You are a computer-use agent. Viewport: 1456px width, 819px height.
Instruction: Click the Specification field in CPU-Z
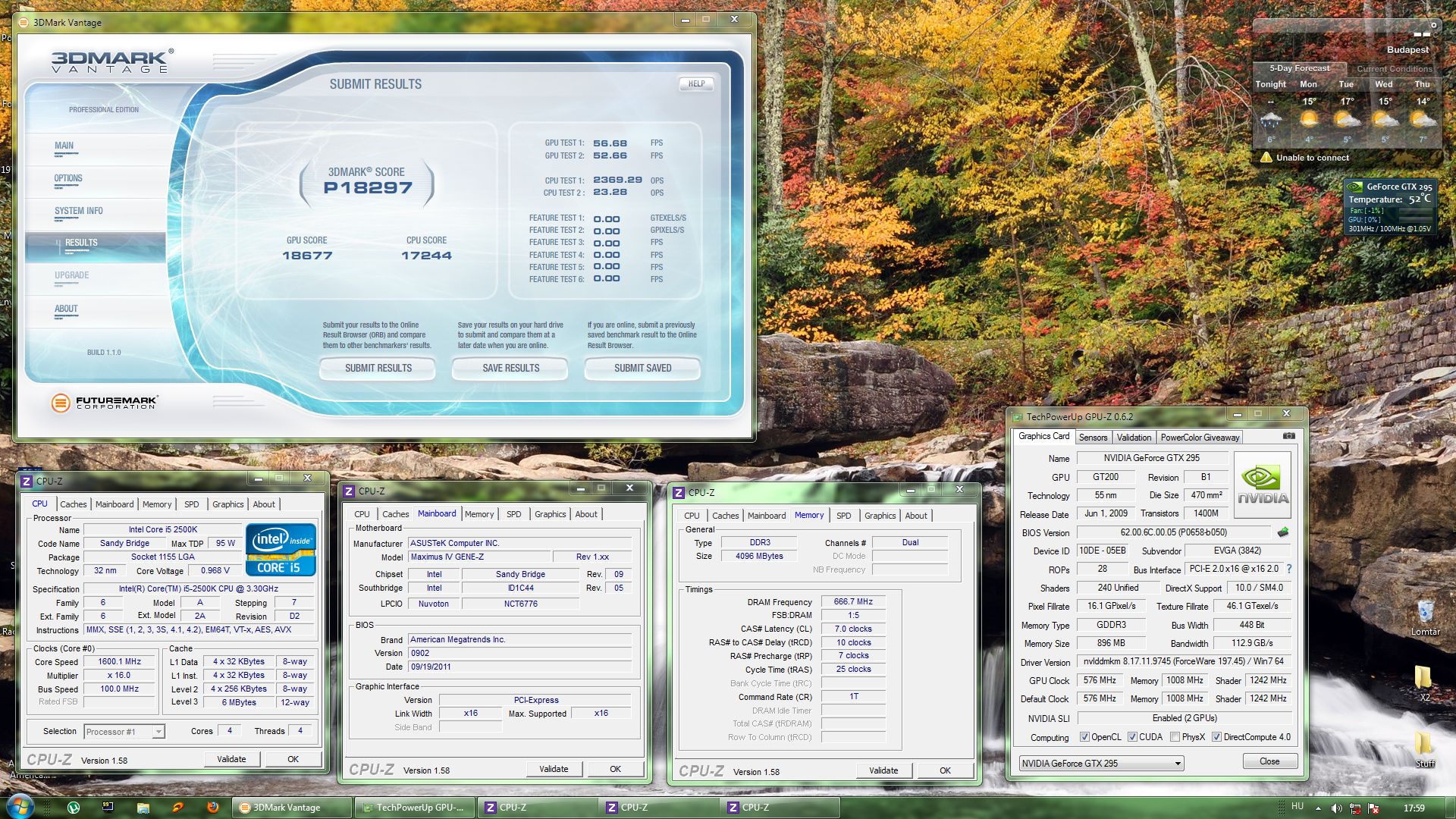198,588
